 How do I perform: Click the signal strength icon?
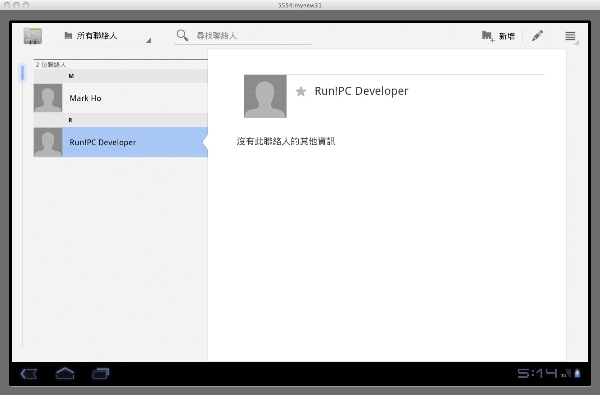[567, 373]
